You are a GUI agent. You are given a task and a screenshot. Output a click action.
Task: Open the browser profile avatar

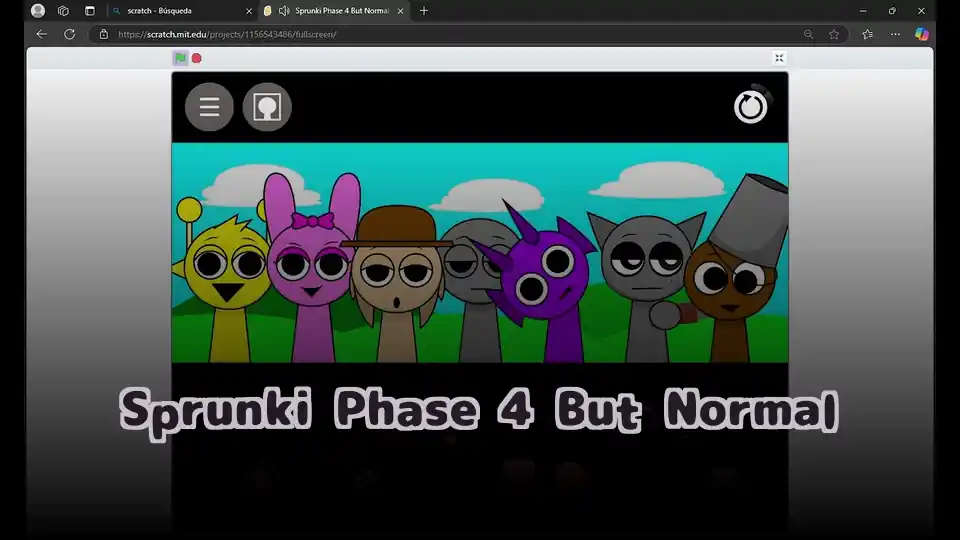[x=38, y=11]
